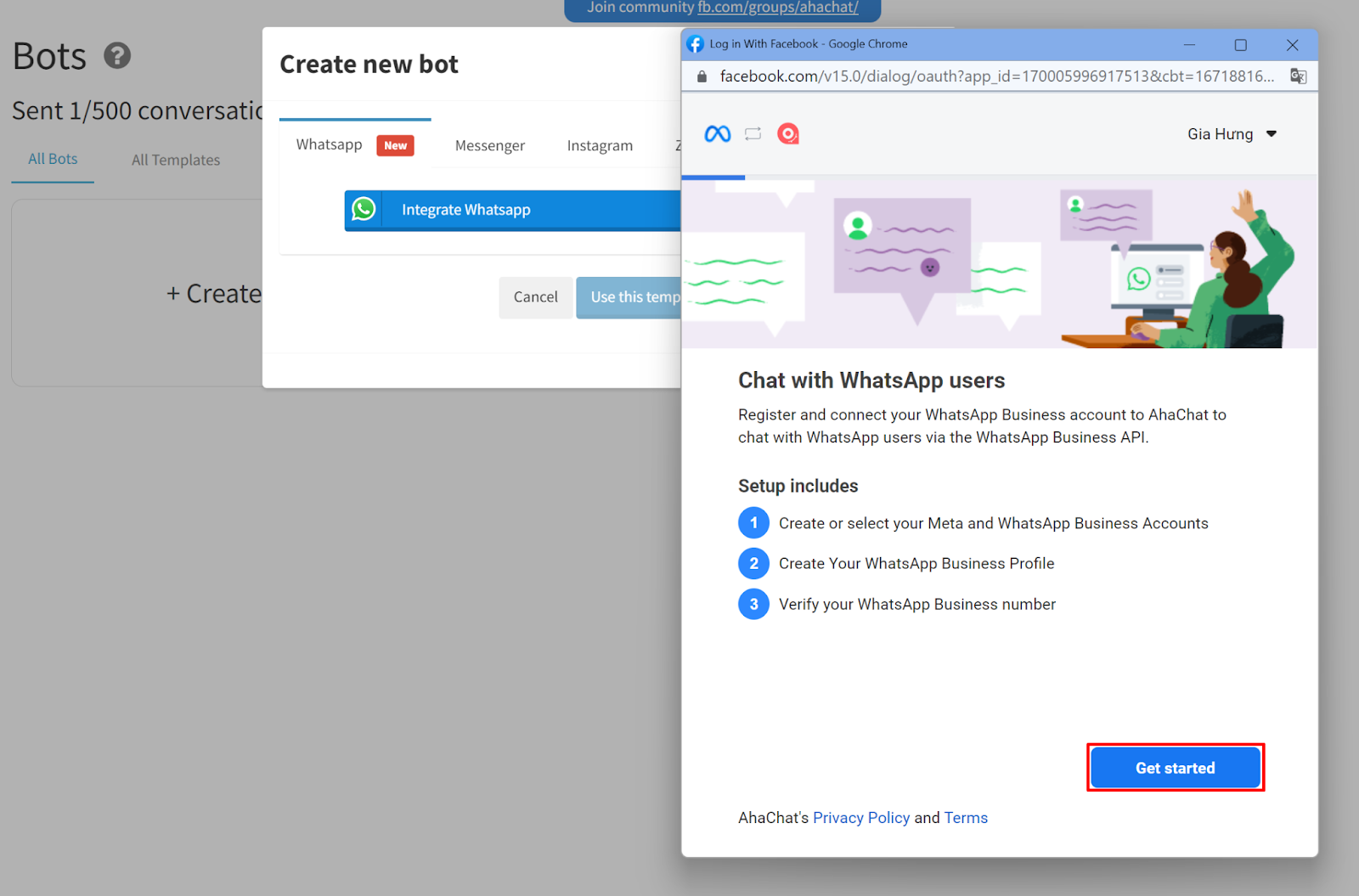1359x896 pixels.
Task: Maximize the Log in With Facebook window
Action: coord(1241,45)
